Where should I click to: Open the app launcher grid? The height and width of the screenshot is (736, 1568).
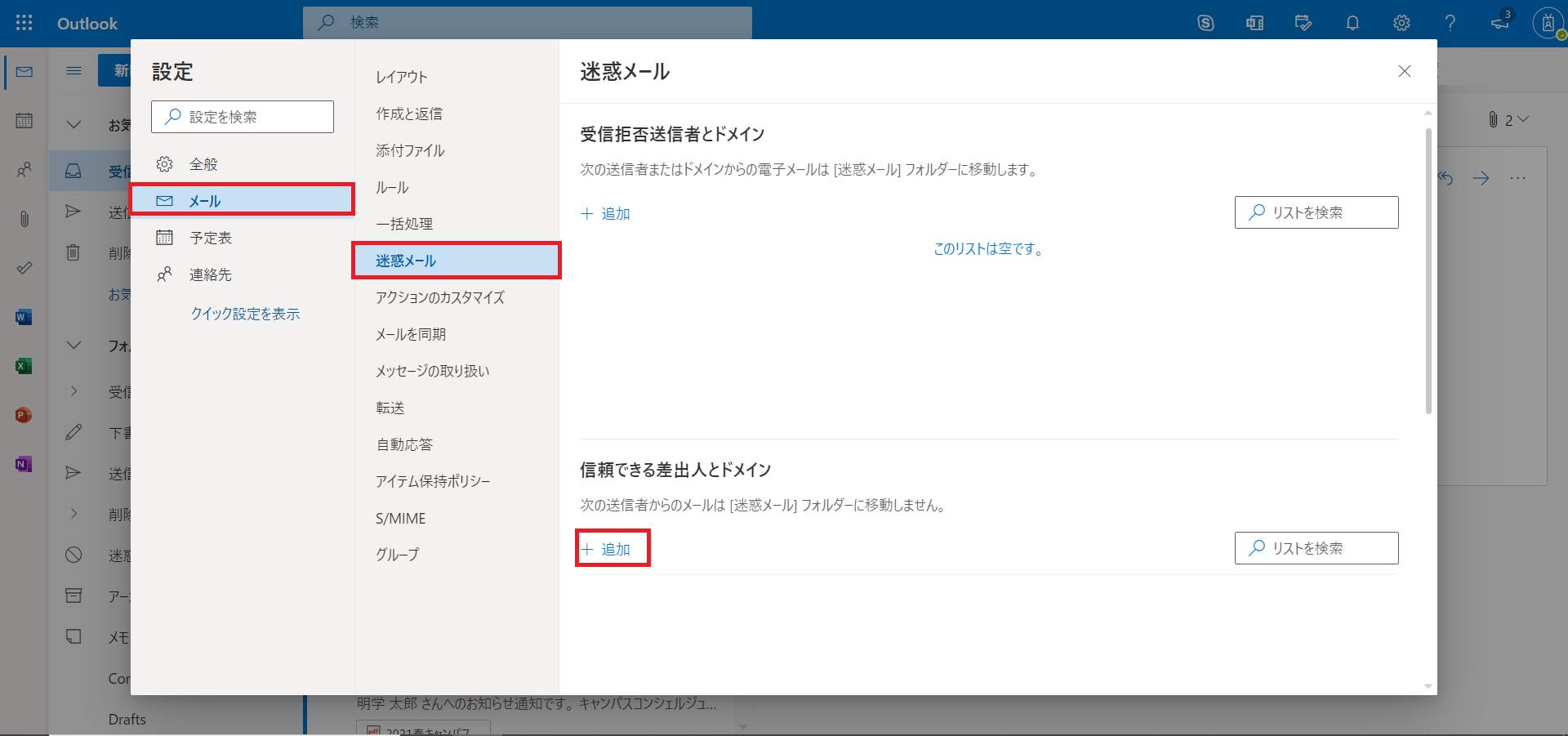point(24,23)
